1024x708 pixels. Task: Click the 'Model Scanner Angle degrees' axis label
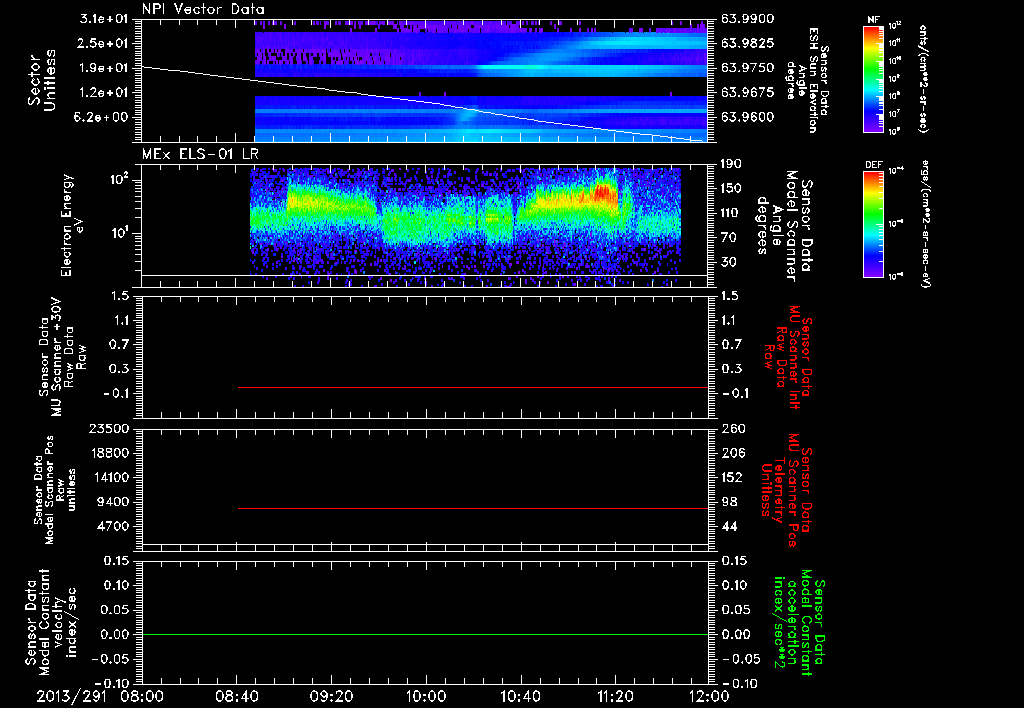(784, 226)
